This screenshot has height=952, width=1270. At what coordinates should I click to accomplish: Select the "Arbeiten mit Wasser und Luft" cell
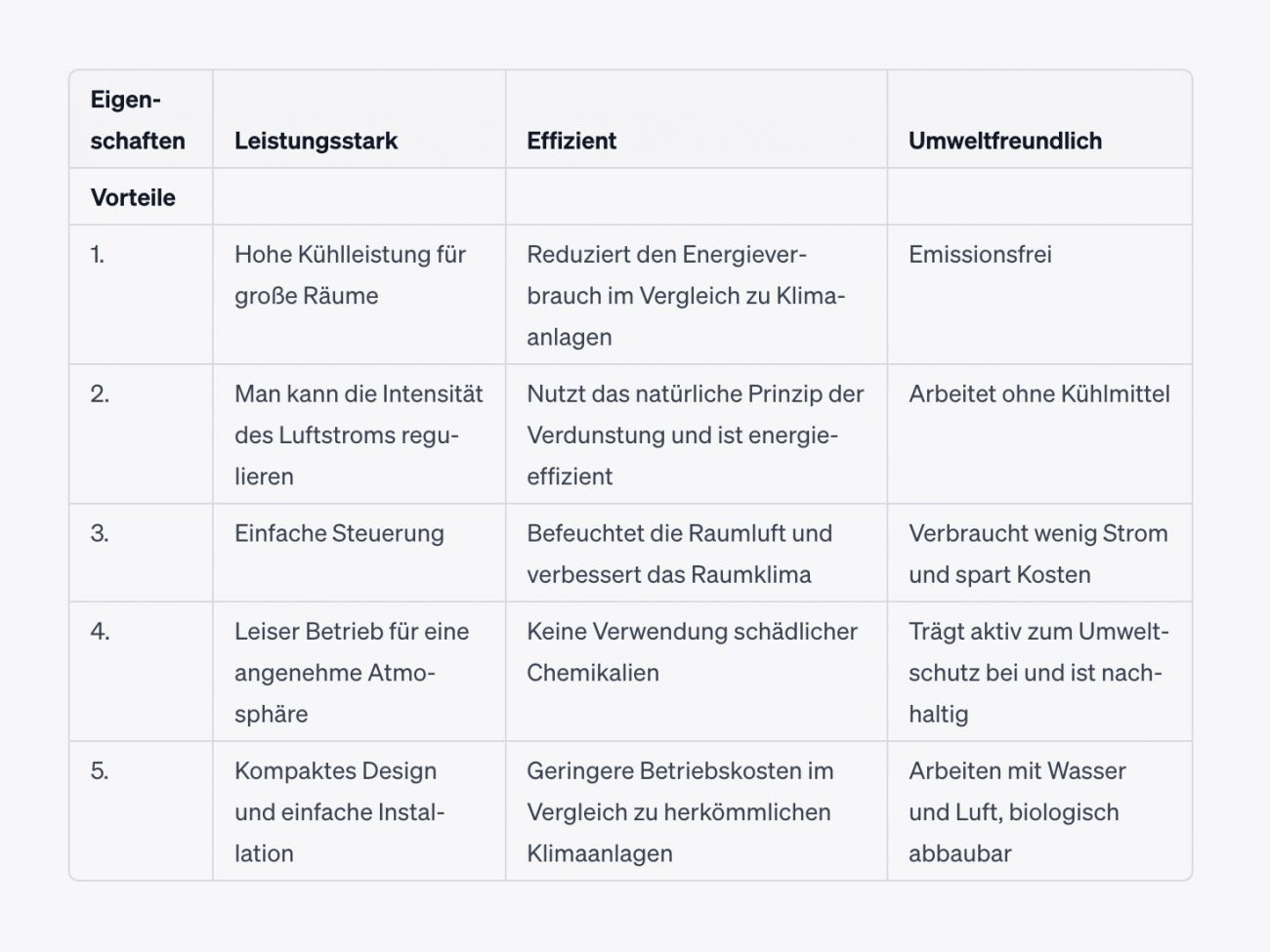click(x=1016, y=811)
